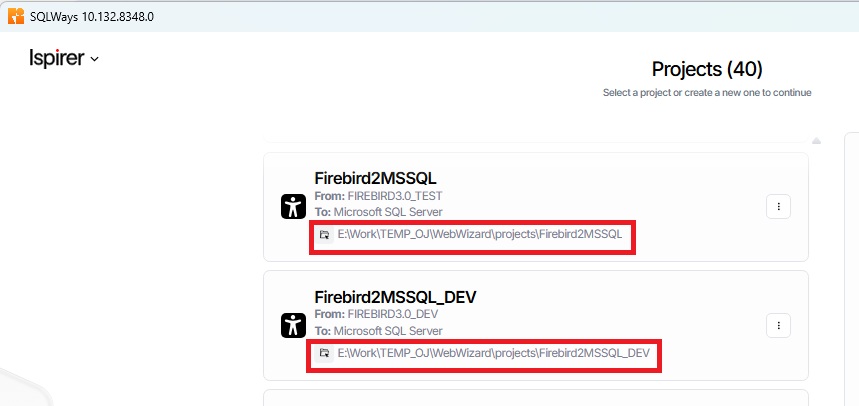Image resolution: width=859 pixels, height=406 pixels.
Task: Click folder icon beside Firebird2MSSQL_DEV path
Action: click(x=324, y=353)
